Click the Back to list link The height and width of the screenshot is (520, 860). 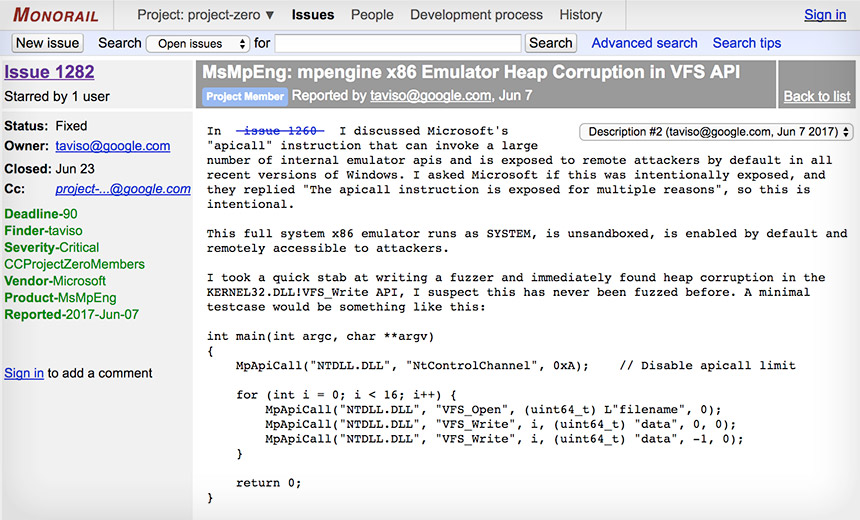tap(817, 96)
